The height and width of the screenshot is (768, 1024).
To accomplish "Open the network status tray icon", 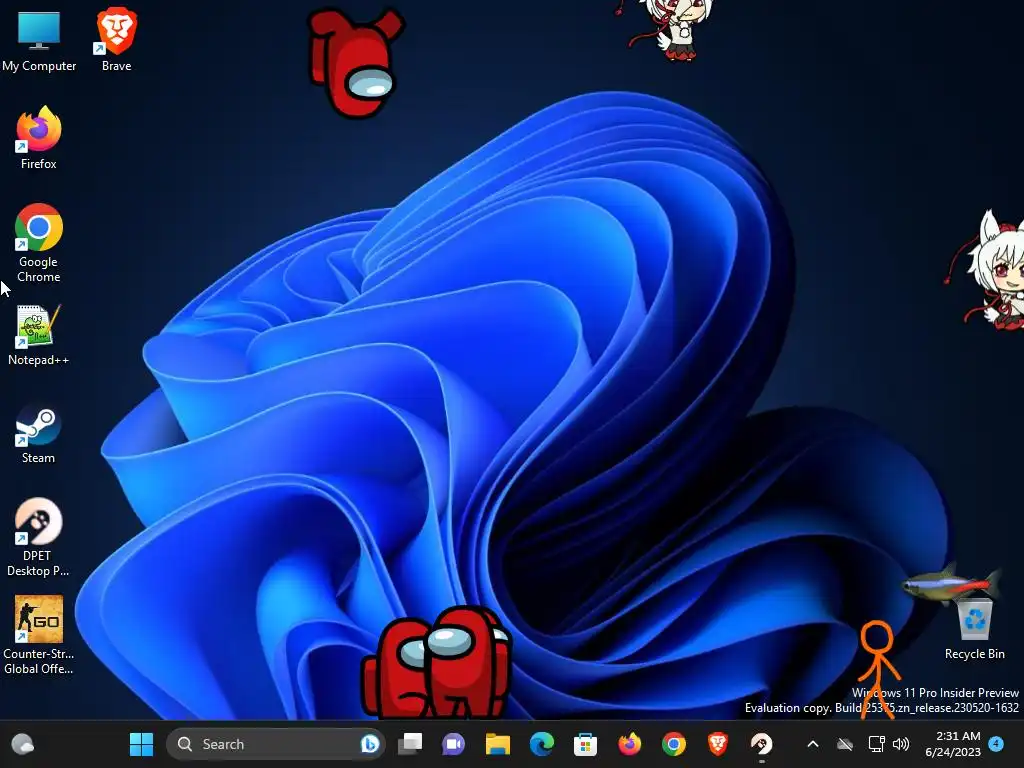I will pos(876,744).
